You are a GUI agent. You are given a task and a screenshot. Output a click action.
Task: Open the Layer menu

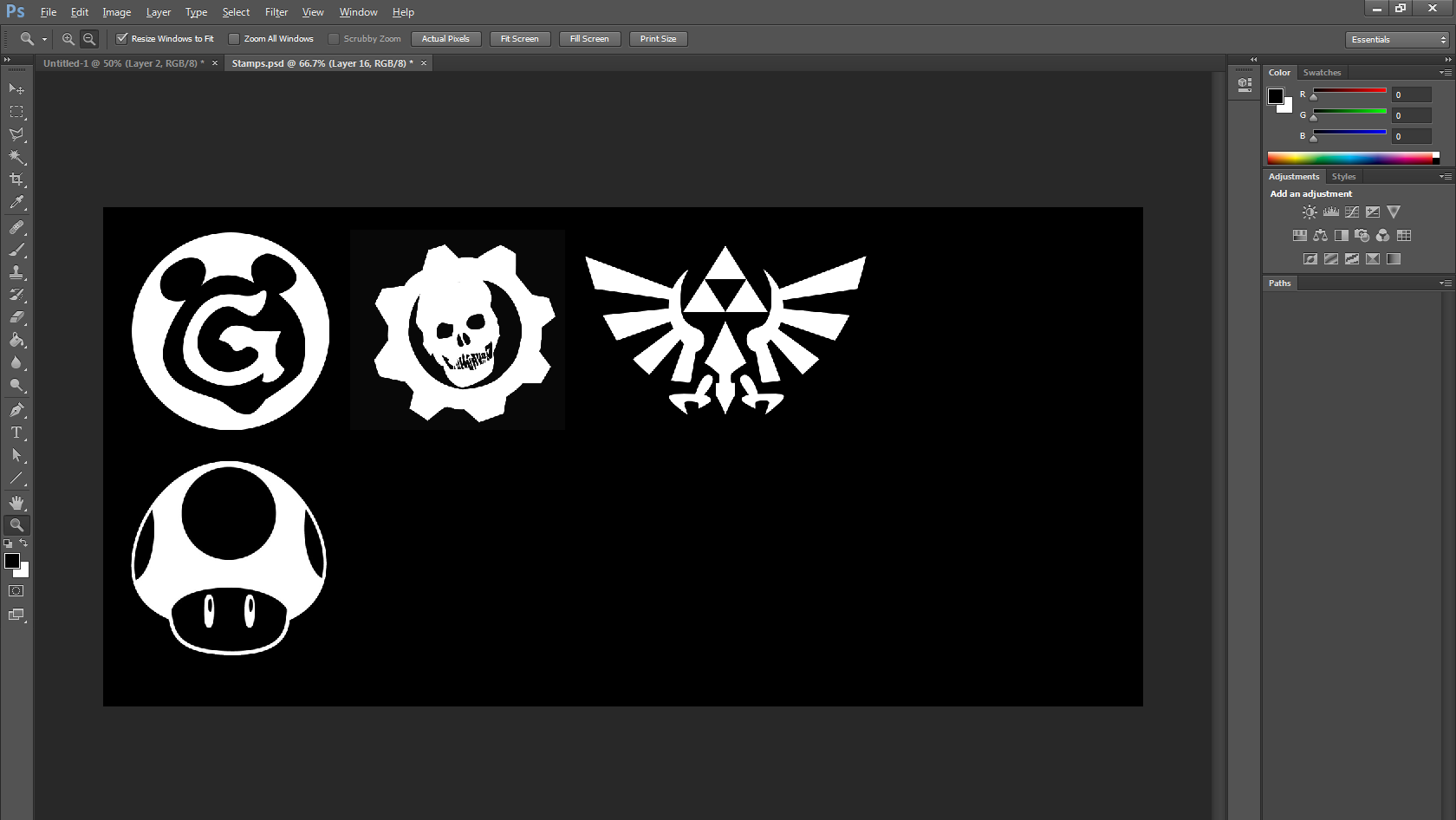[159, 12]
